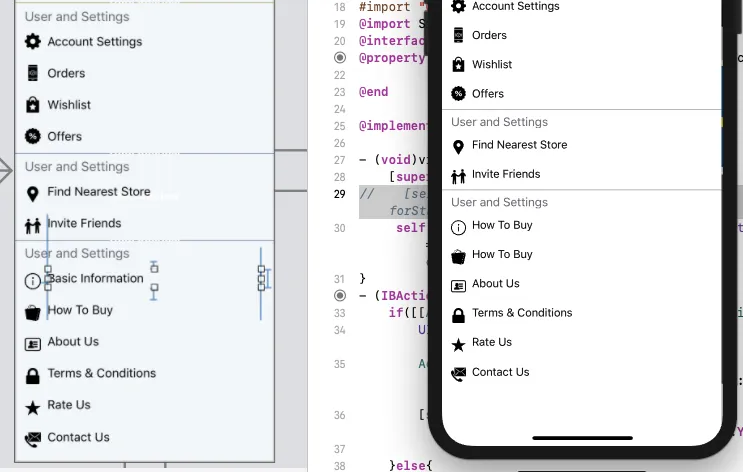743x472 pixels.
Task: Click the Account Settings gear icon in the simulator
Action: click(459, 6)
